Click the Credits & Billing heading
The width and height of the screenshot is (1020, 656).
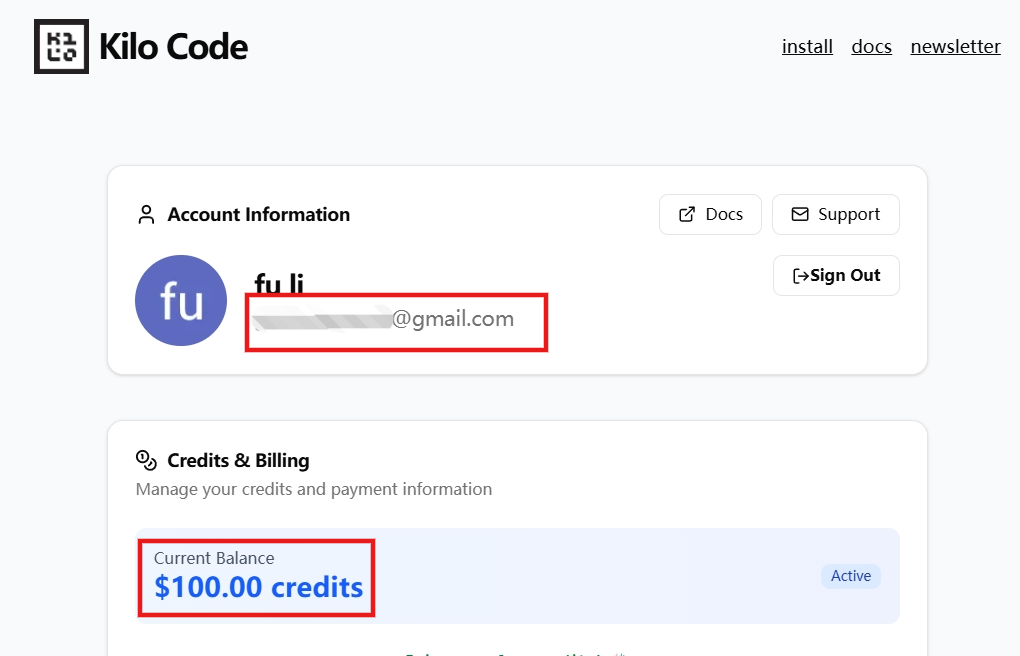point(238,461)
